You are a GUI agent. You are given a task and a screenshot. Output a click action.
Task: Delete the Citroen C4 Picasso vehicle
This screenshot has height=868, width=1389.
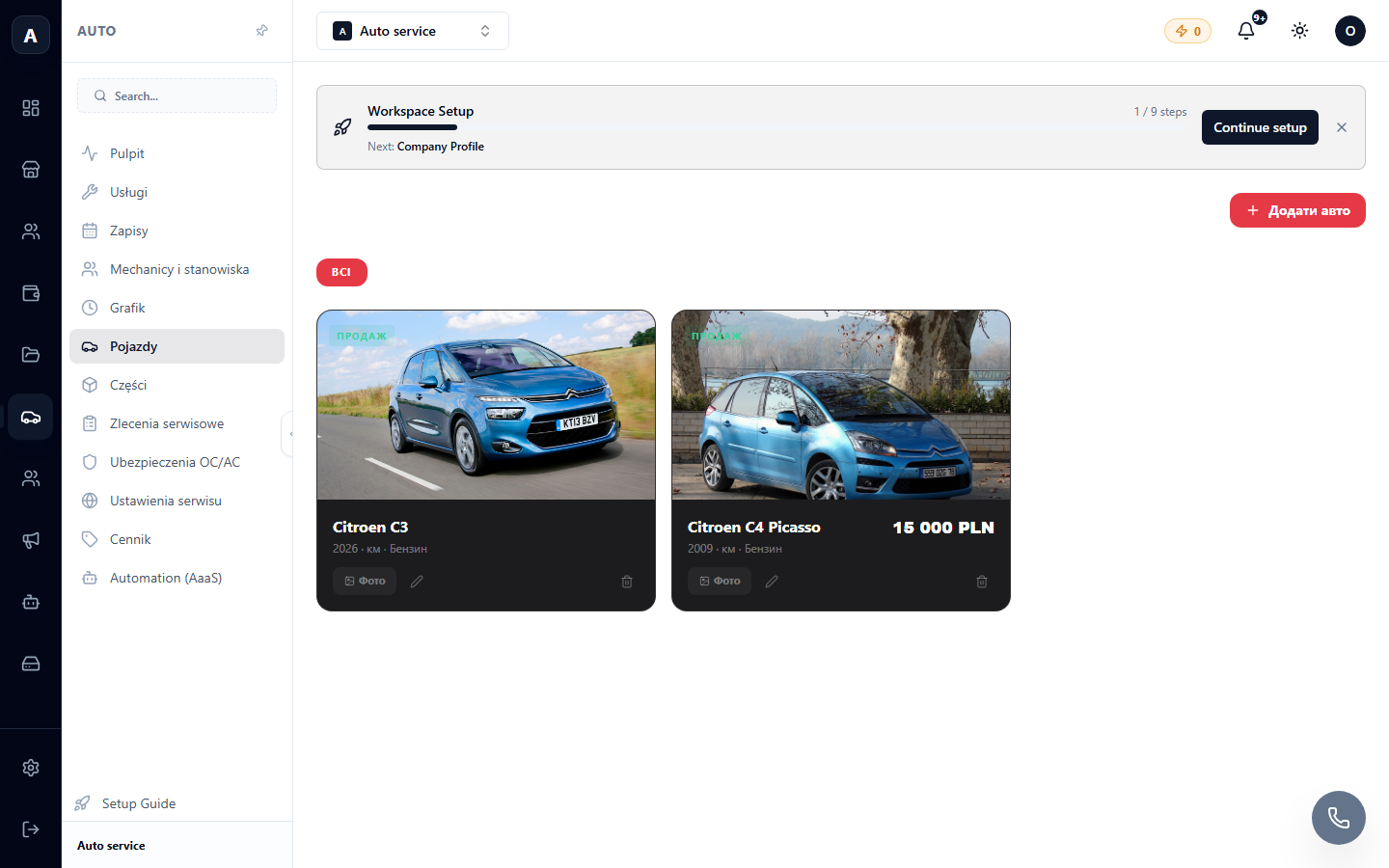point(982,582)
